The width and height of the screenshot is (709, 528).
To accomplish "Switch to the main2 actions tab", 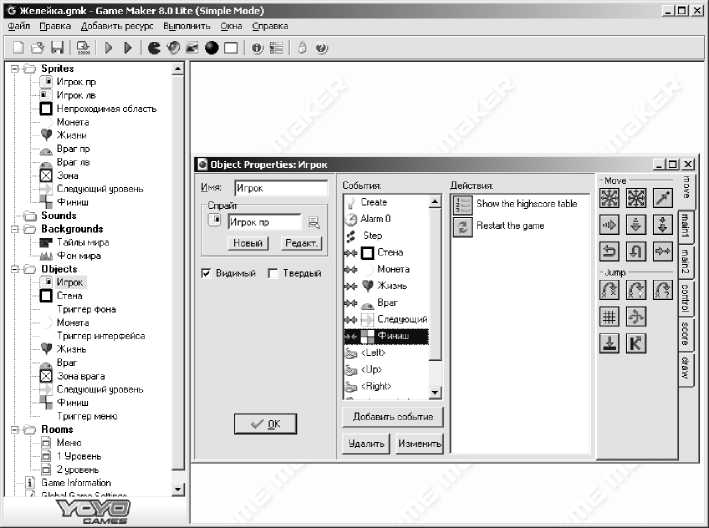I will click(x=685, y=261).
